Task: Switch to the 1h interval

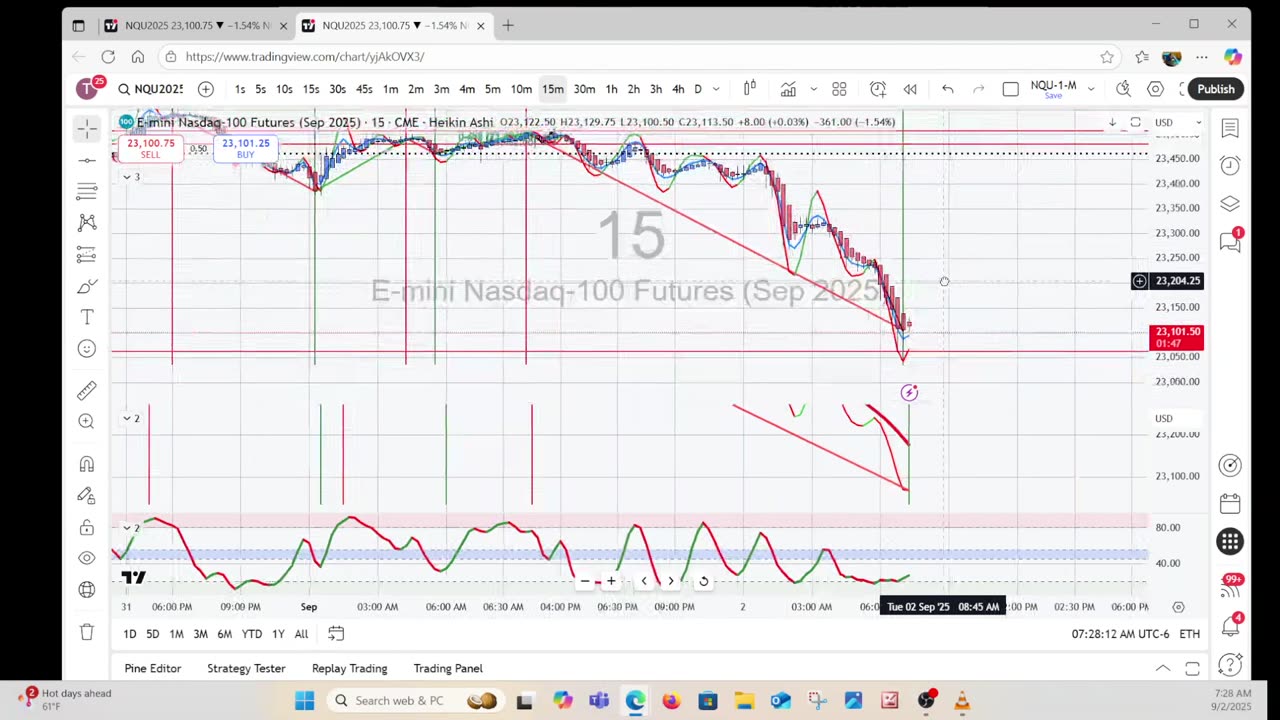Action: click(611, 89)
